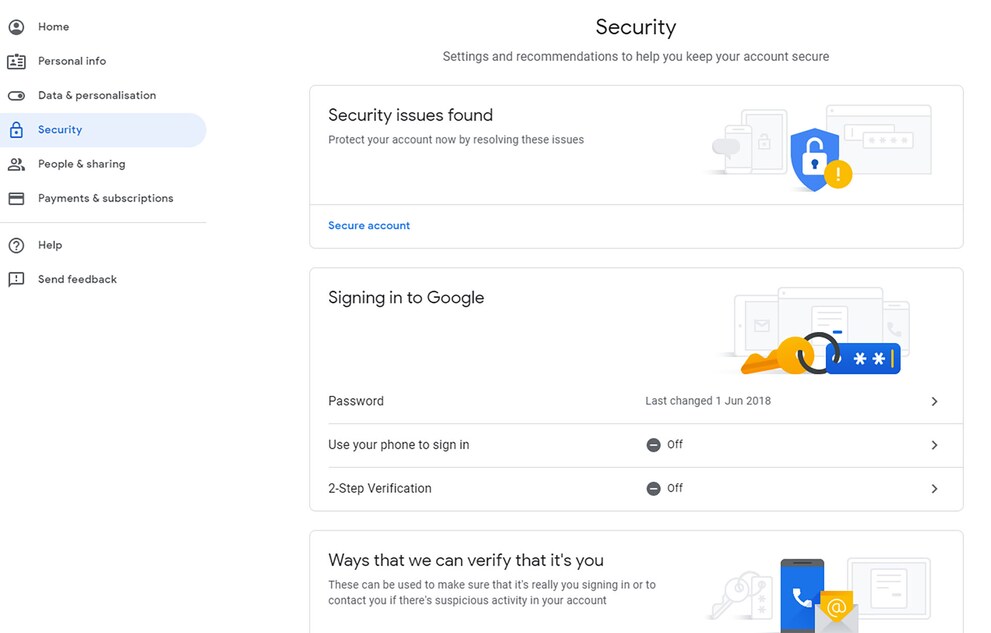Click the Off status for 2-Step Verification
The image size is (991, 633).
coord(664,488)
